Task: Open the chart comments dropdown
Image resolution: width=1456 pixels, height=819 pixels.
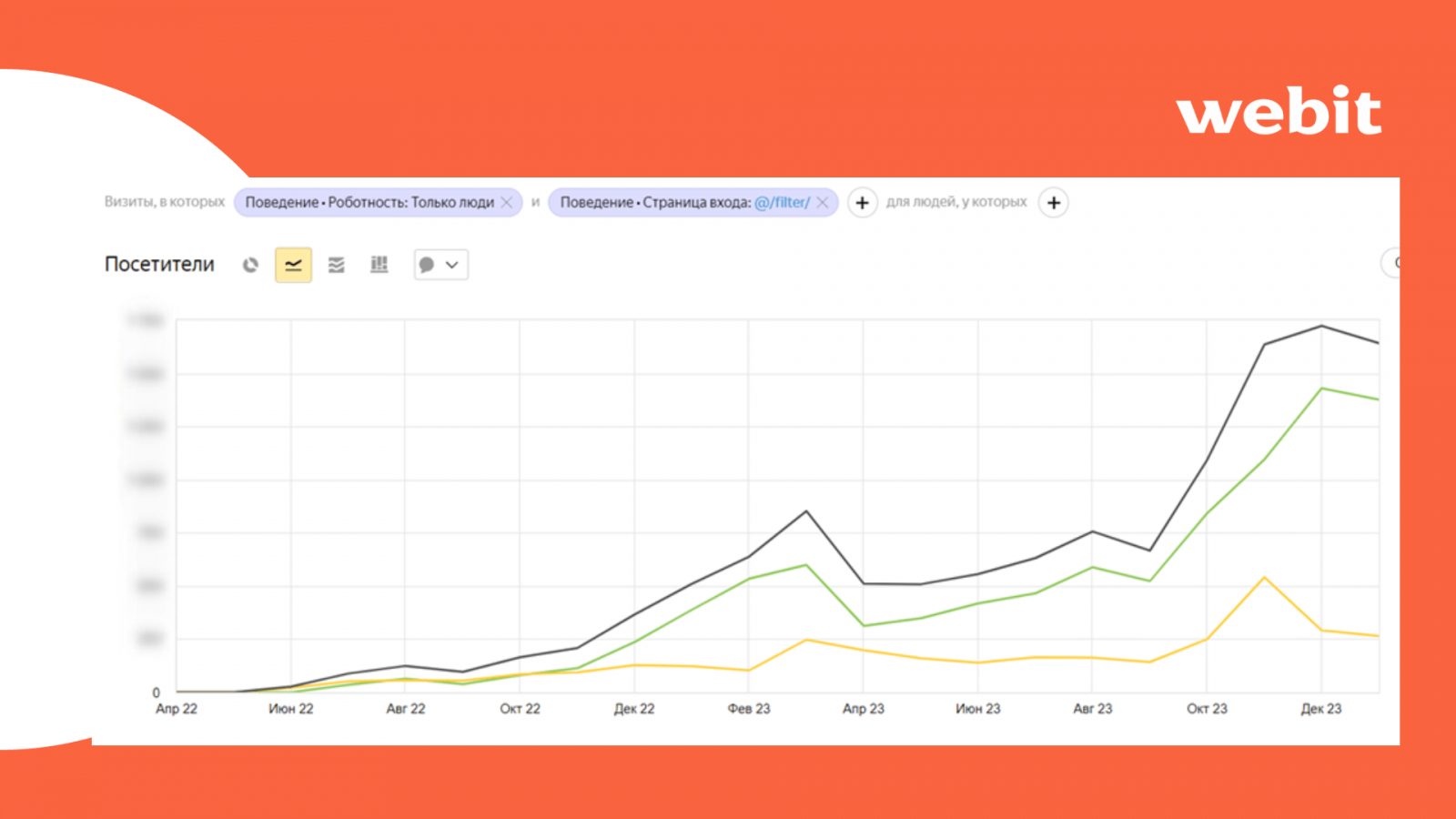Action: [x=451, y=265]
